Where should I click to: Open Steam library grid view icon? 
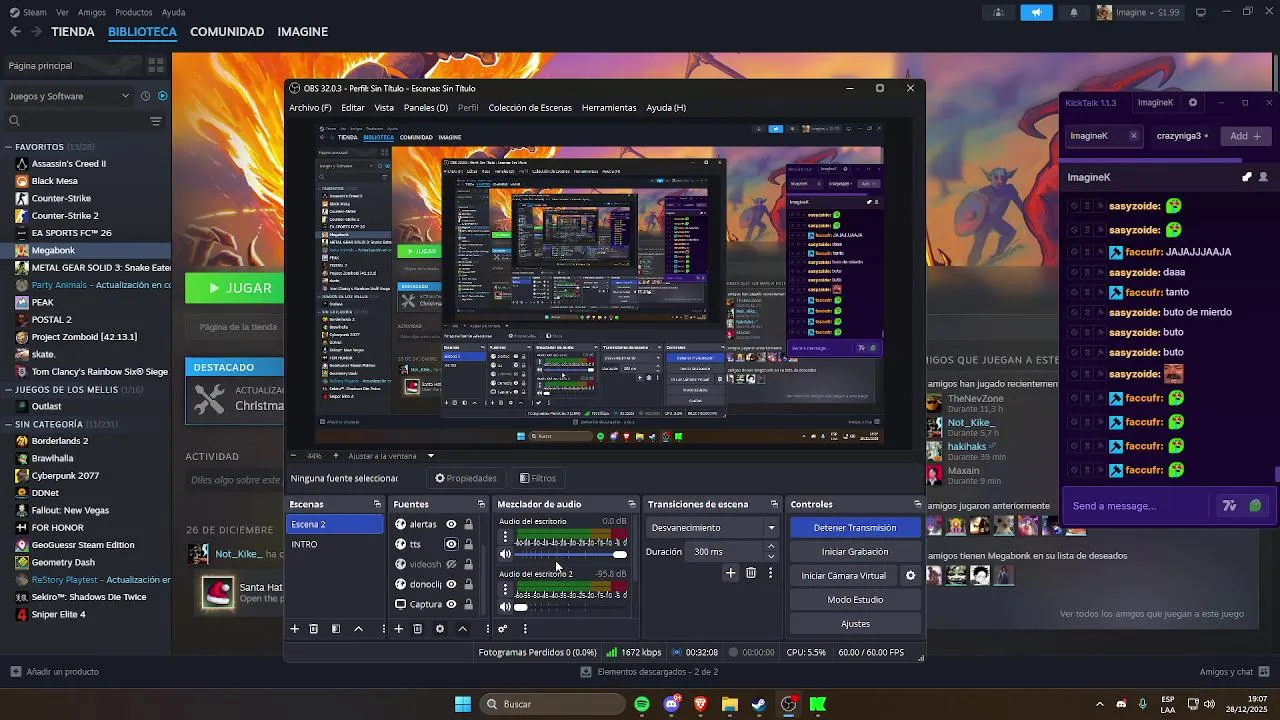(156, 66)
